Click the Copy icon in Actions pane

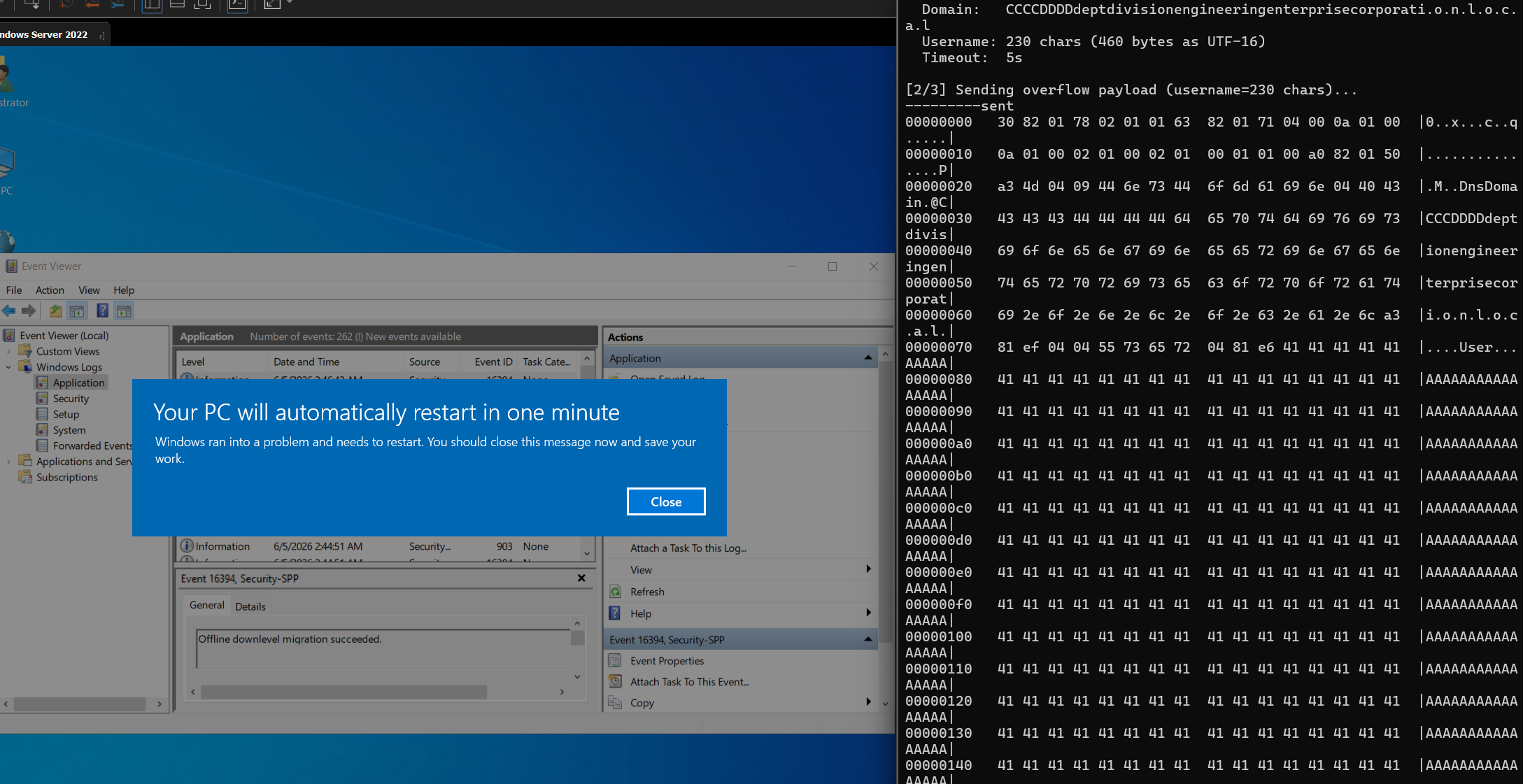[x=615, y=703]
